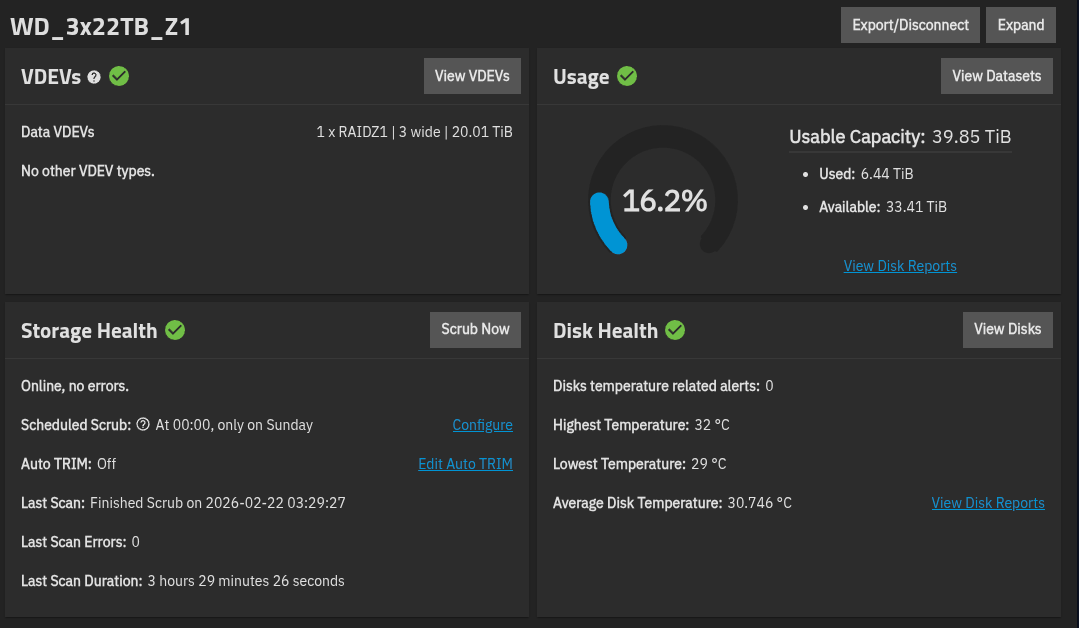Click the WD_3x22TB_Z1 pool title

(x=100, y=27)
